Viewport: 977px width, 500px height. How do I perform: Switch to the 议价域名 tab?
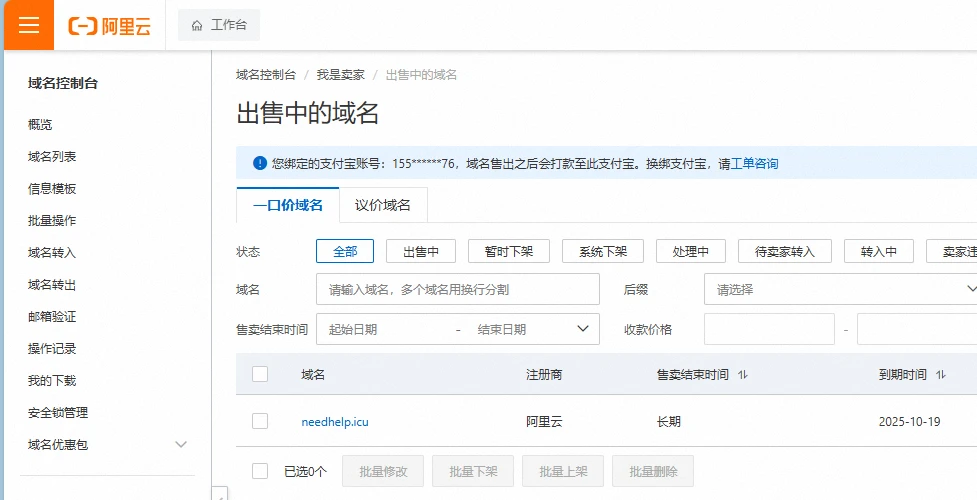point(383,205)
